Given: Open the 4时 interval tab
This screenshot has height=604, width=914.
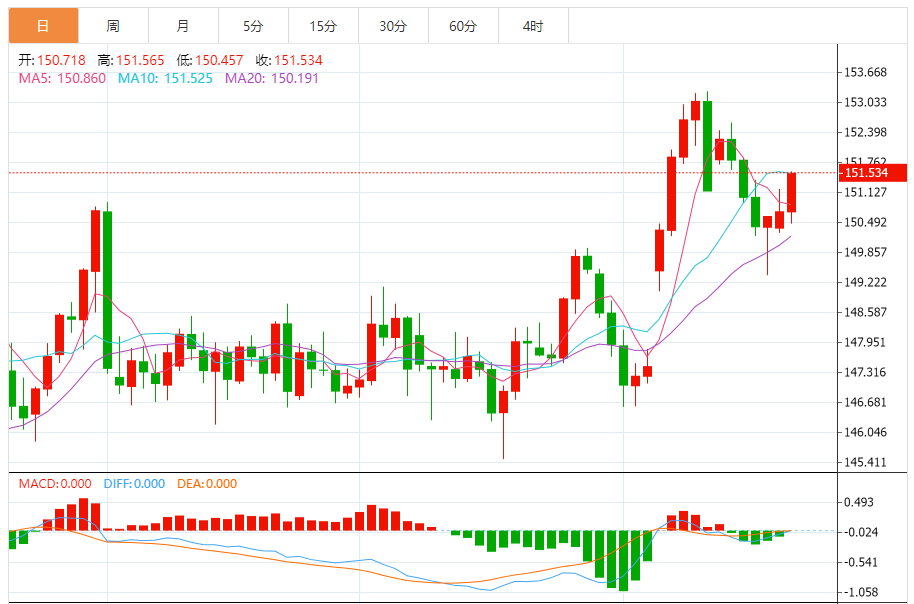Looking at the screenshot, I should coord(533,26).
